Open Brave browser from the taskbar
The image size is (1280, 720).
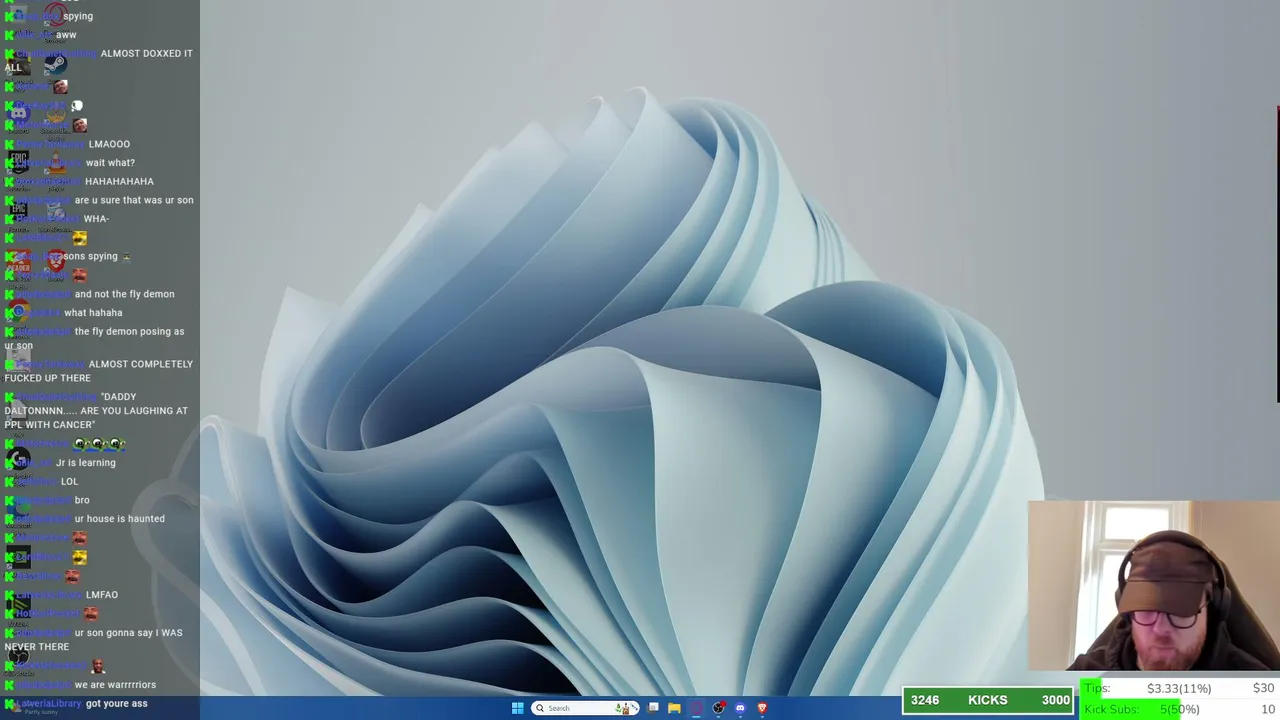762,708
